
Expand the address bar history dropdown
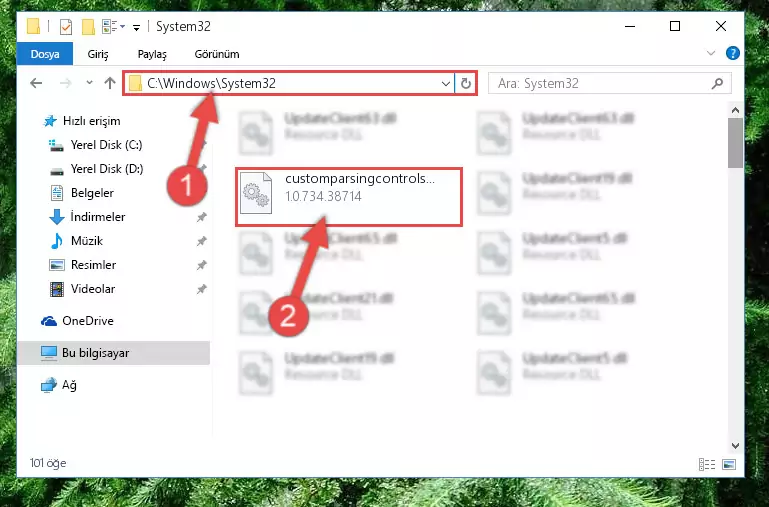pos(445,83)
